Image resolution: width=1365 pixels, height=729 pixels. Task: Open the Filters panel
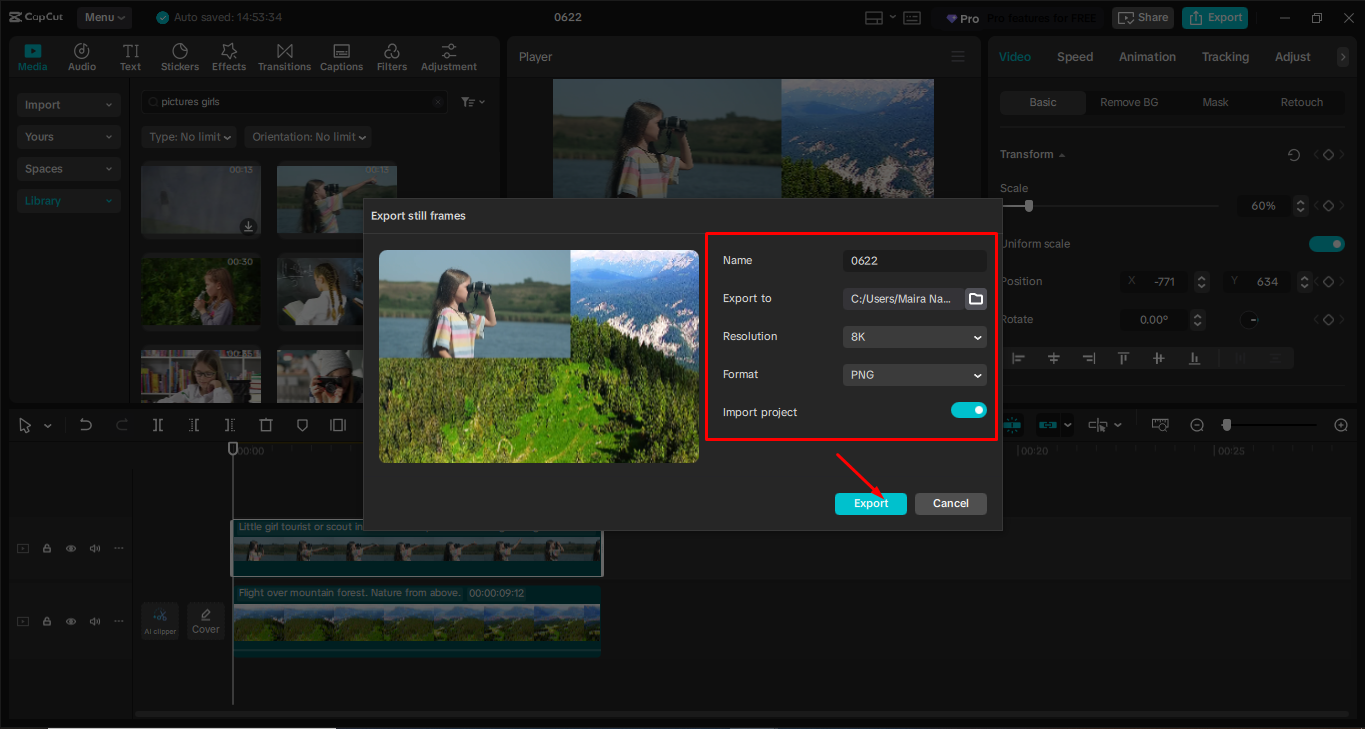pos(391,56)
